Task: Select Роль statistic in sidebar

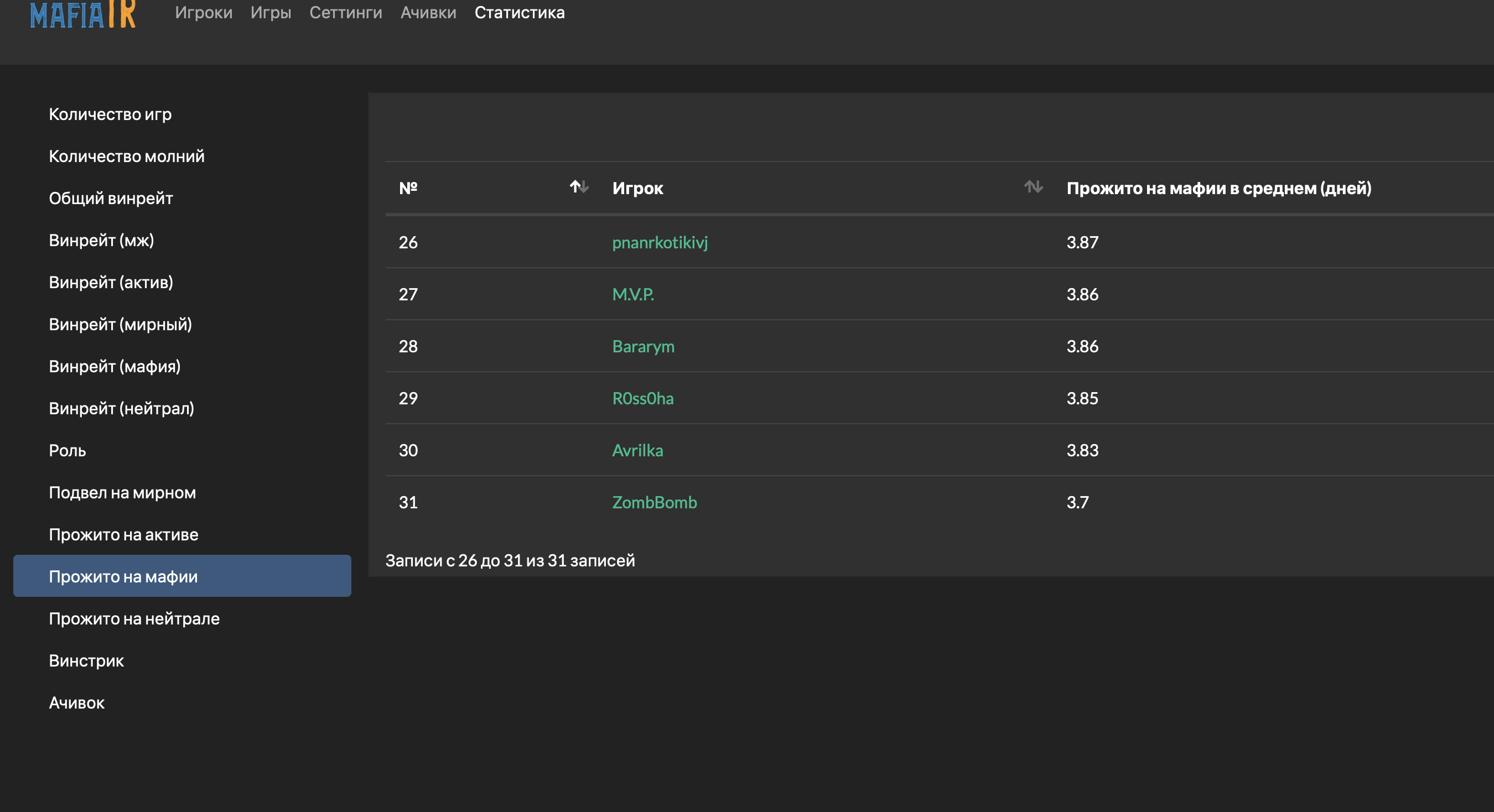Action: pos(182,450)
